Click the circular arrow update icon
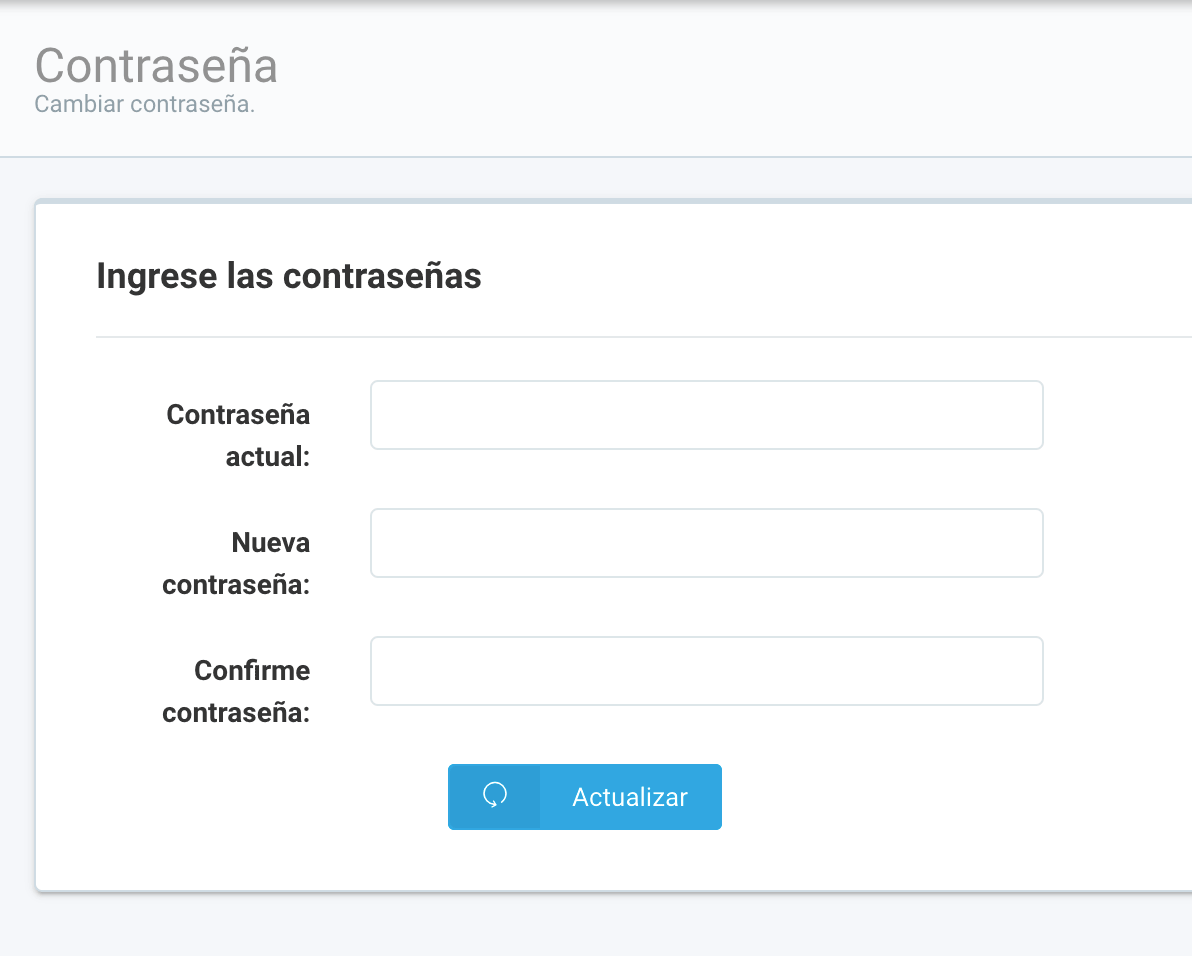 (x=495, y=796)
